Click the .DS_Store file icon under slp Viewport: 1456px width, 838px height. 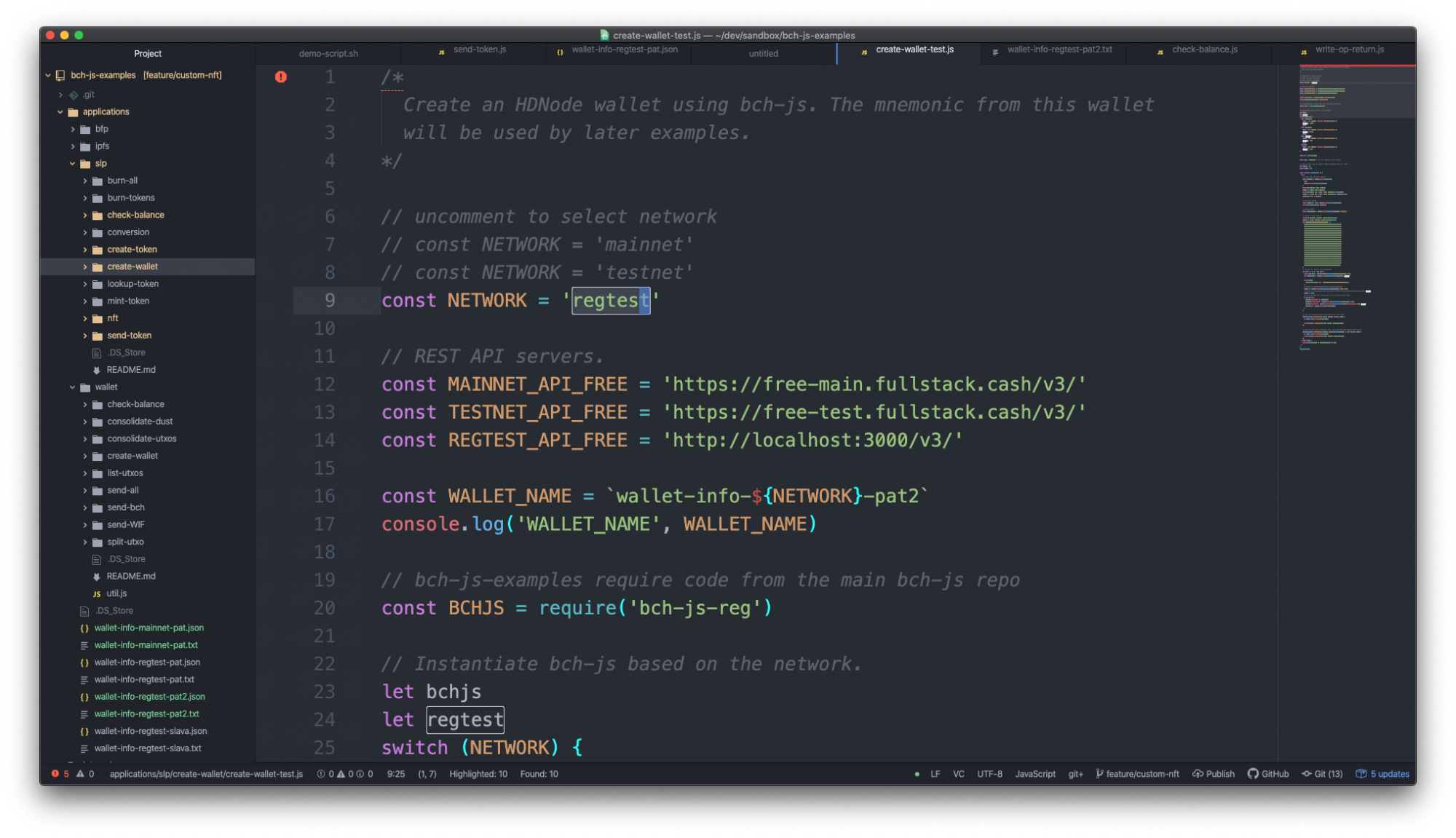pyautogui.click(x=97, y=353)
